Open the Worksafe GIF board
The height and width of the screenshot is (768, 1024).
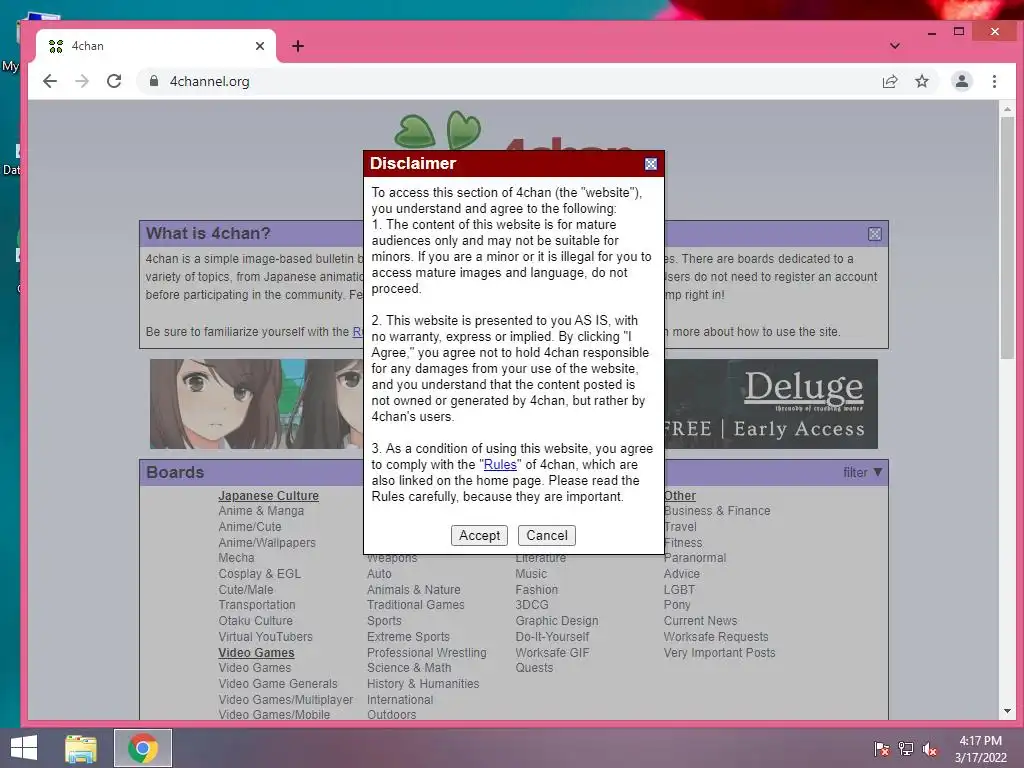pyautogui.click(x=552, y=652)
